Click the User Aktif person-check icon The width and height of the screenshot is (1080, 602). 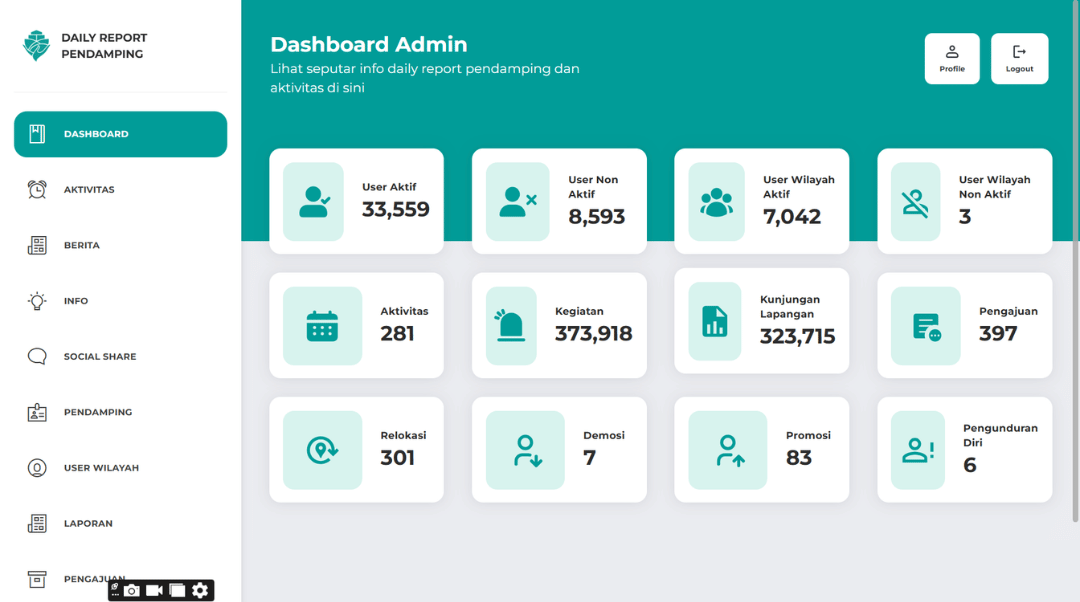coord(314,201)
